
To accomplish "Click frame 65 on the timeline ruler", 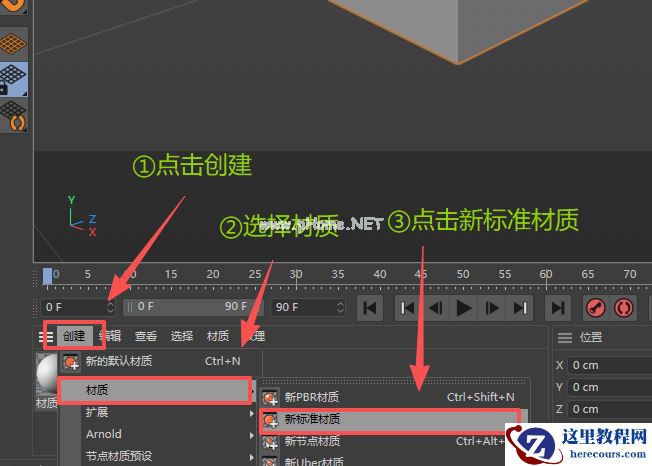I will tap(588, 274).
